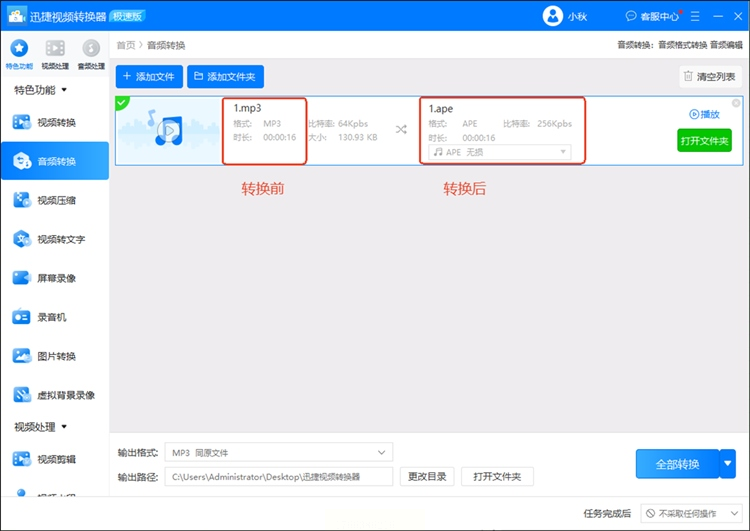Start conversion with 全部转换
750x531 pixels.
click(677, 464)
